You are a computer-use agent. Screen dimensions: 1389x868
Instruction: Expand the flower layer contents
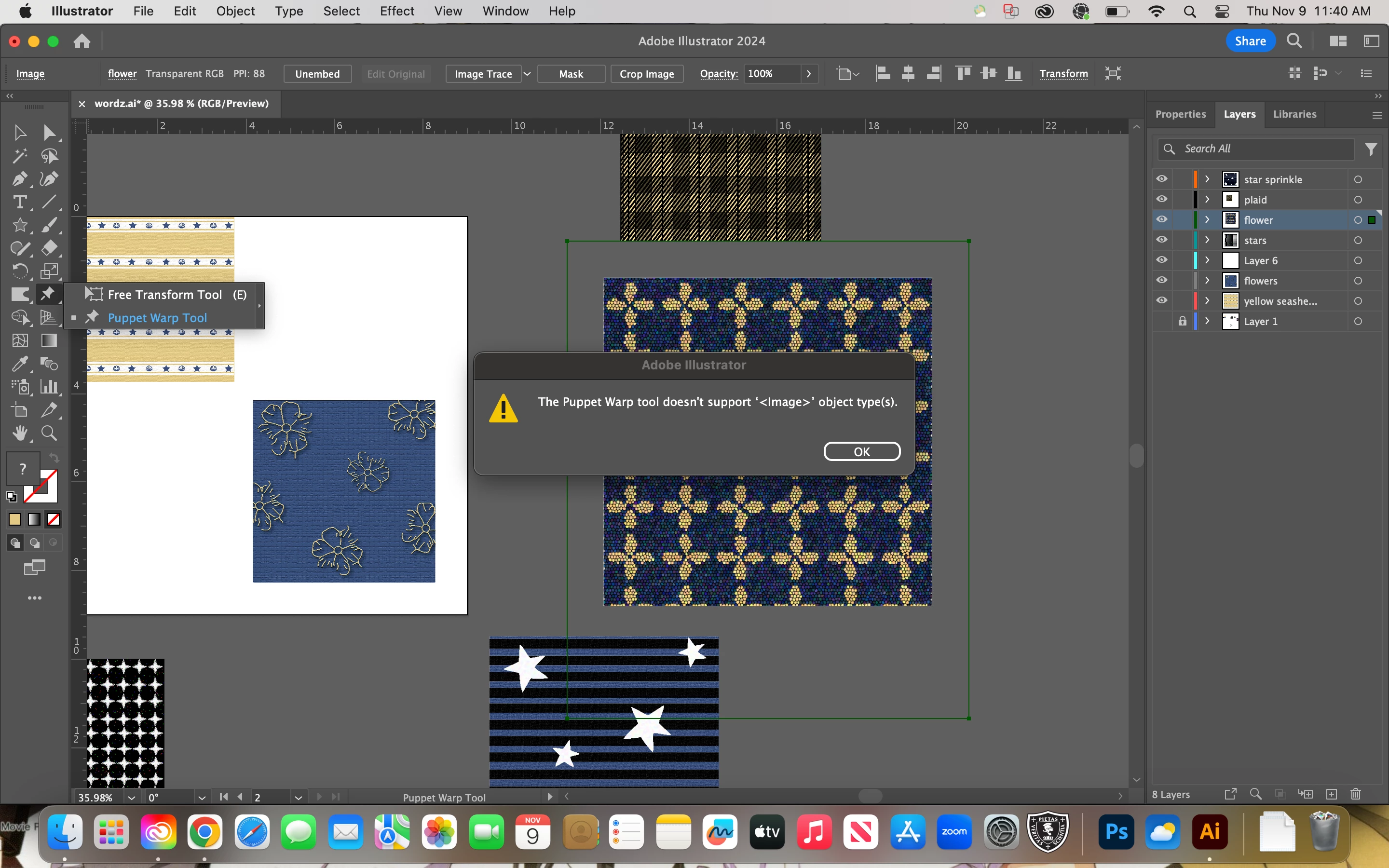1207,220
